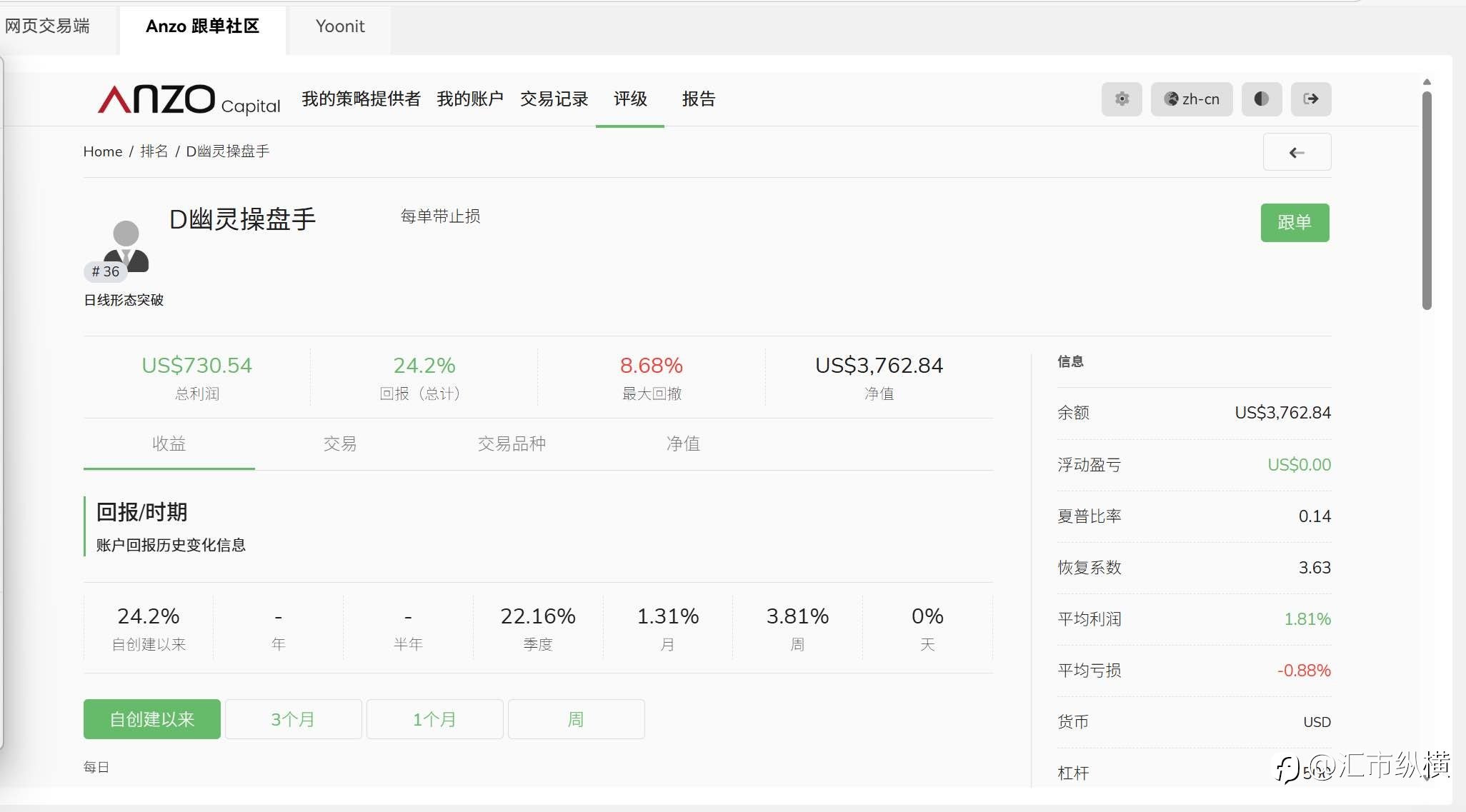Screen dimensions: 1466x812
Task: Click the page vertical scrollbar
Action: (x=1426, y=200)
